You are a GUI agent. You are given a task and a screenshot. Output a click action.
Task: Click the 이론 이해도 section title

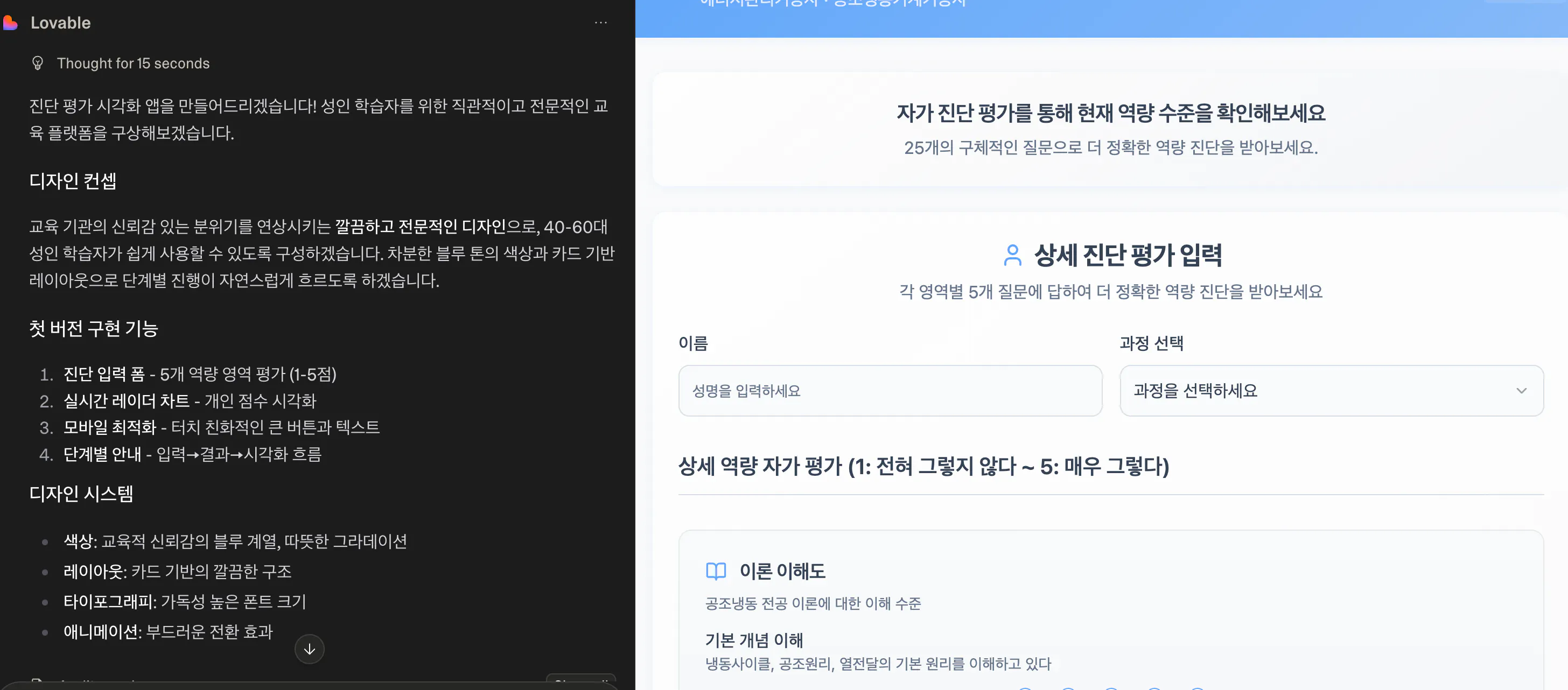click(x=782, y=572)
